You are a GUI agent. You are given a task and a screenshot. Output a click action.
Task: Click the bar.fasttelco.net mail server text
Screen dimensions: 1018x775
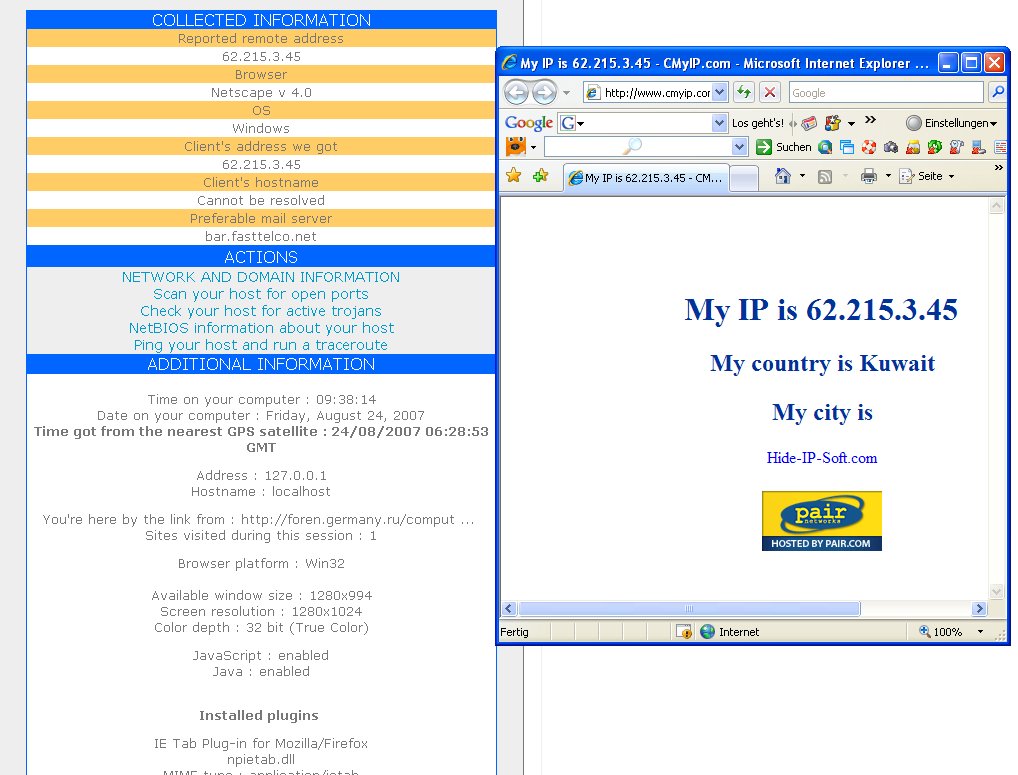point(260,236)
